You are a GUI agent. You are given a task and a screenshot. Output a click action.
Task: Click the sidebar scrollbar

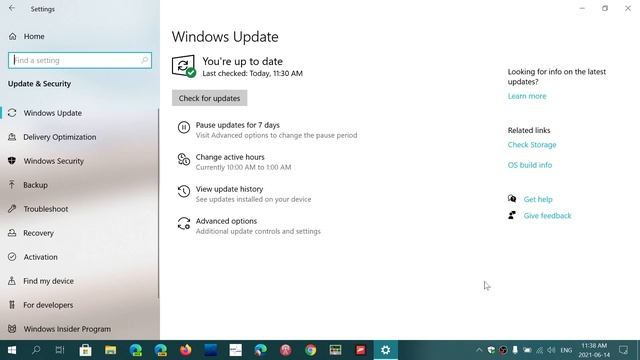(x=158, y=203)
